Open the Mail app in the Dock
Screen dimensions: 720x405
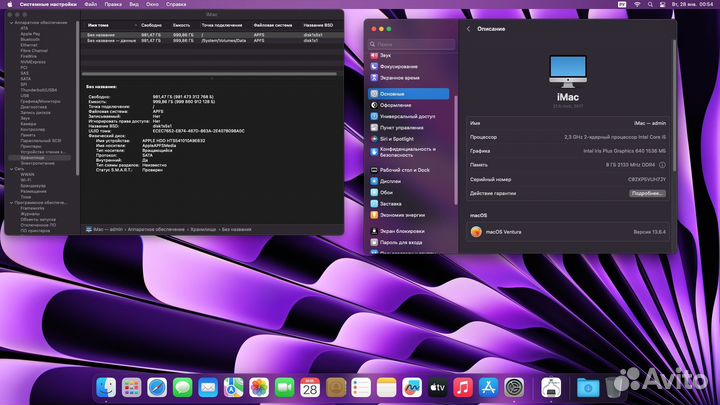[x=208, y=388]
